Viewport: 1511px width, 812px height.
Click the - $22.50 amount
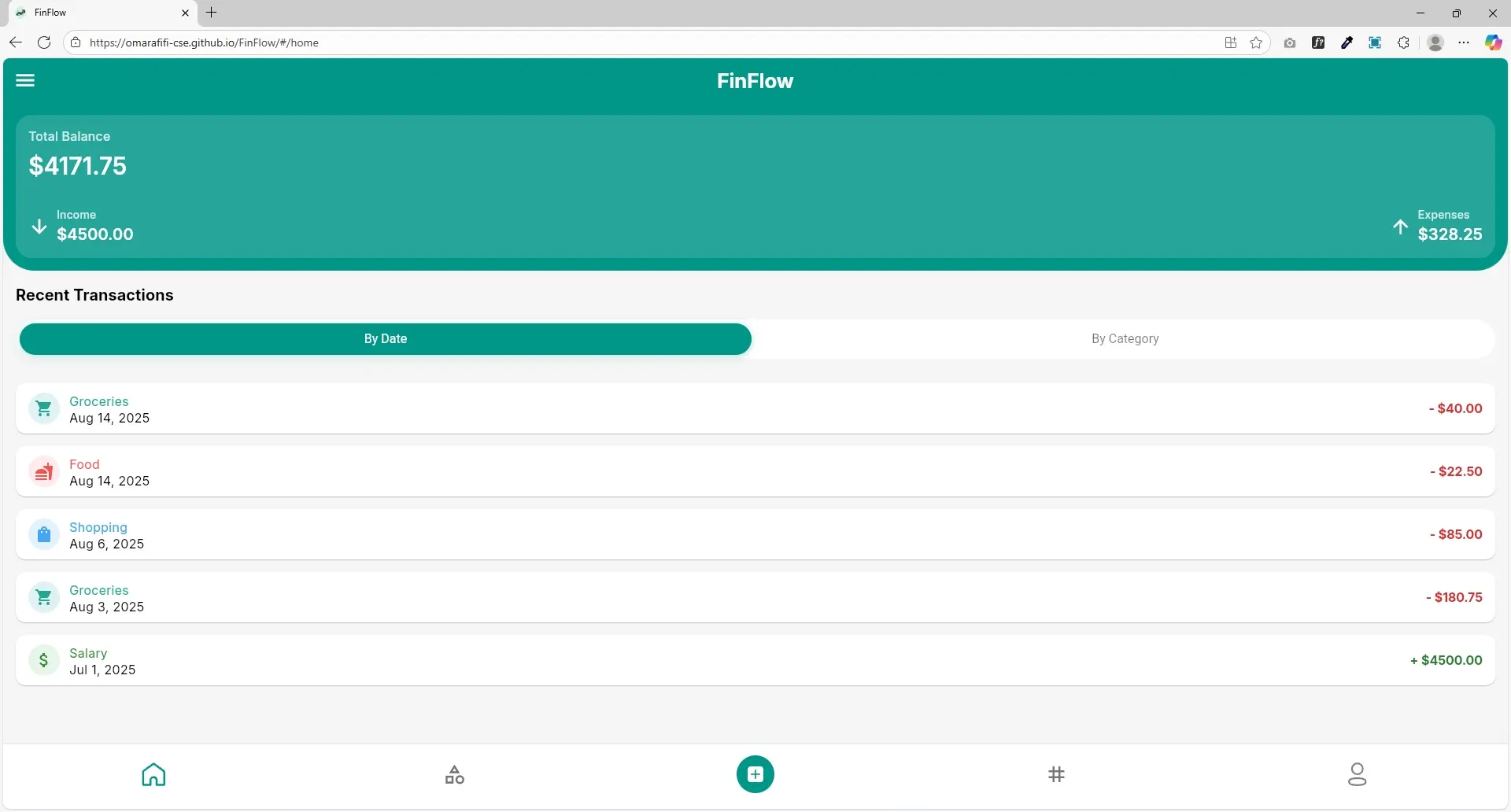[x=1456, y=471]
